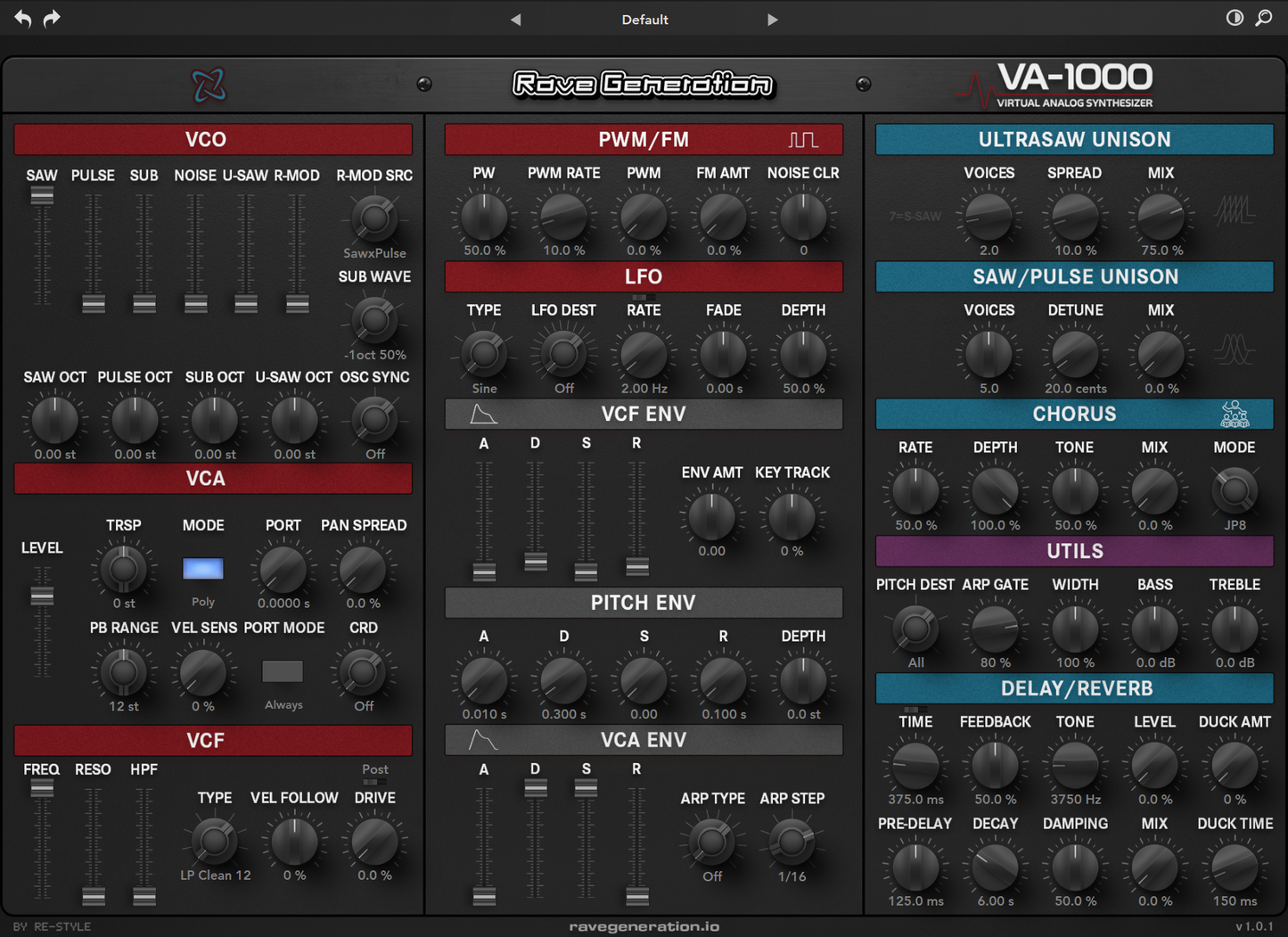Visit the ravegeneration.io link
Screen dimensions: 1288x937
click(x=644, y=926)
